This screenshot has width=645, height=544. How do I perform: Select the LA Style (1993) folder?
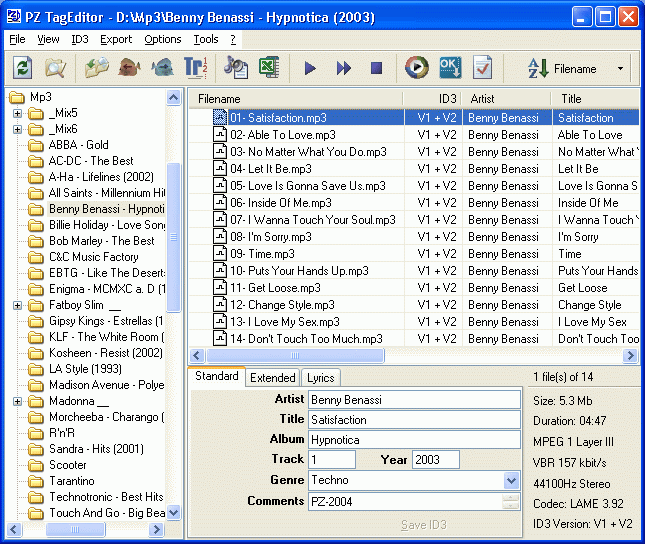click(x=85, y=369)
